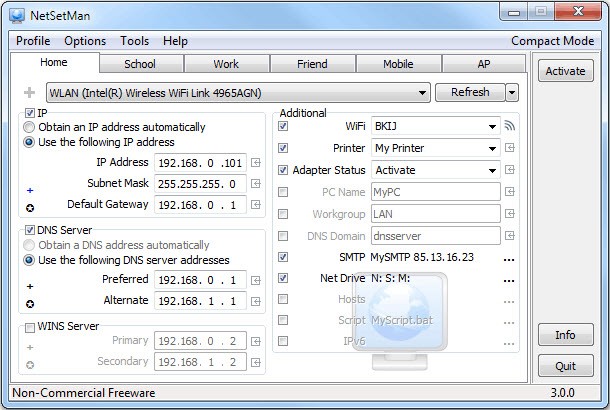Screen dimensions: 610x410
Task: Toggle the Net Drive checkbox
Action: pos(283,278)
